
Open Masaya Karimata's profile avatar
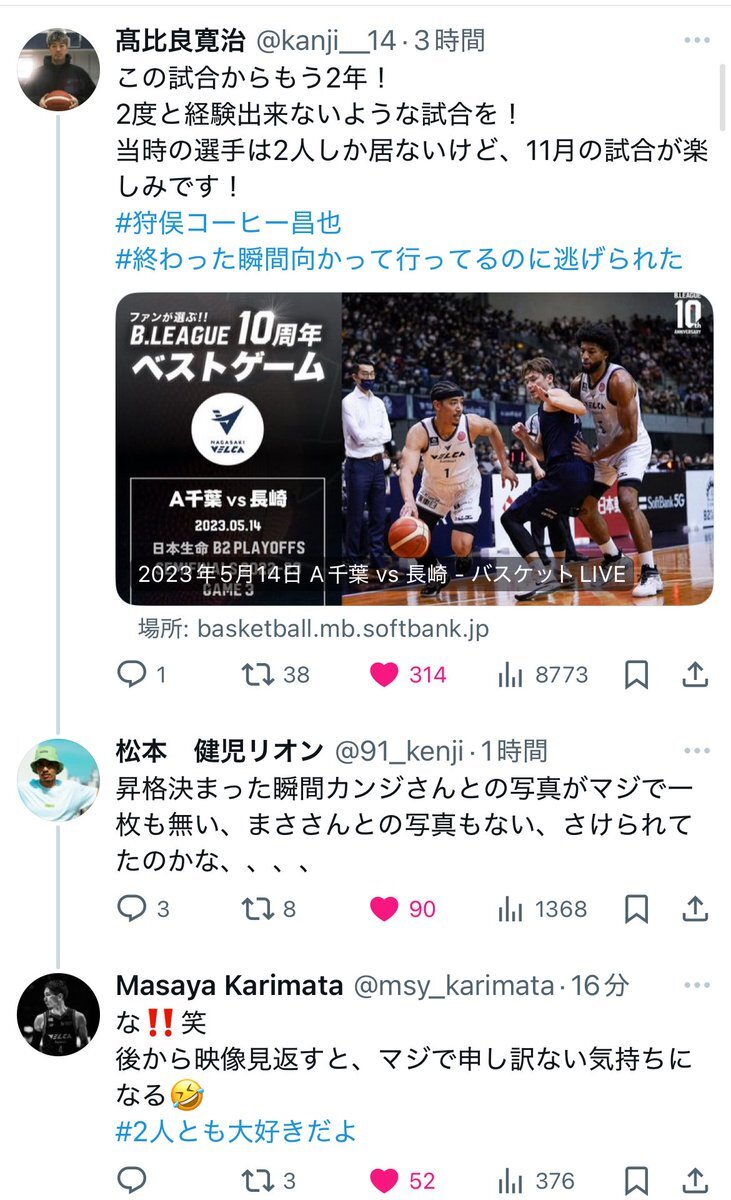tap(59, 1014)
